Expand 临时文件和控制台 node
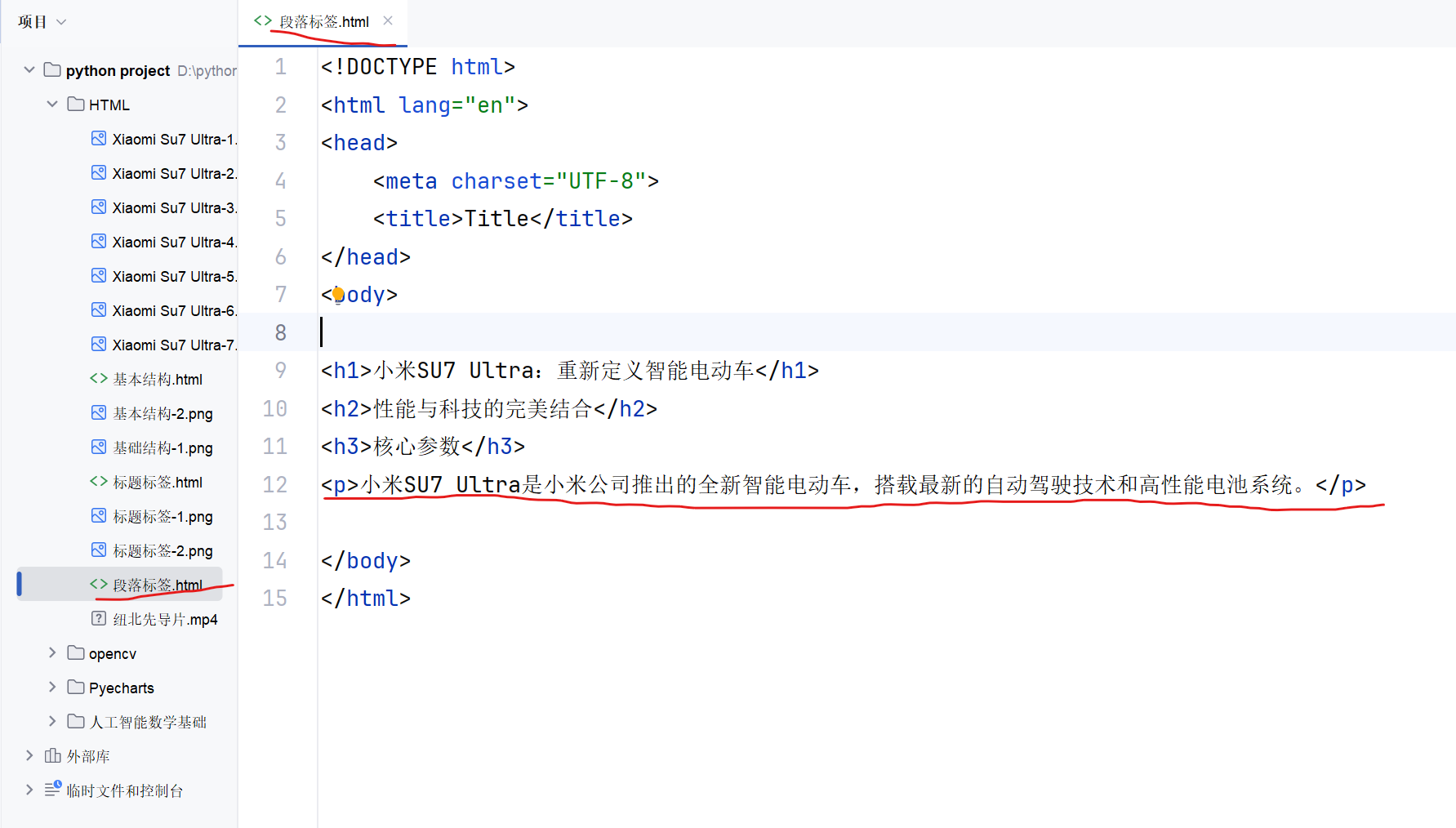 pos(29,790)
